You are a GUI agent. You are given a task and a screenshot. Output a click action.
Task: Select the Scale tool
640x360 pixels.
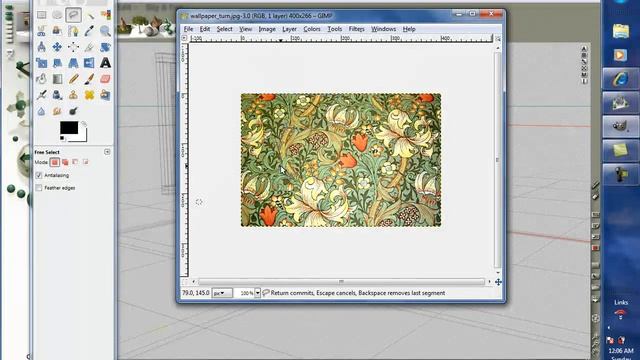click(41, 63)
